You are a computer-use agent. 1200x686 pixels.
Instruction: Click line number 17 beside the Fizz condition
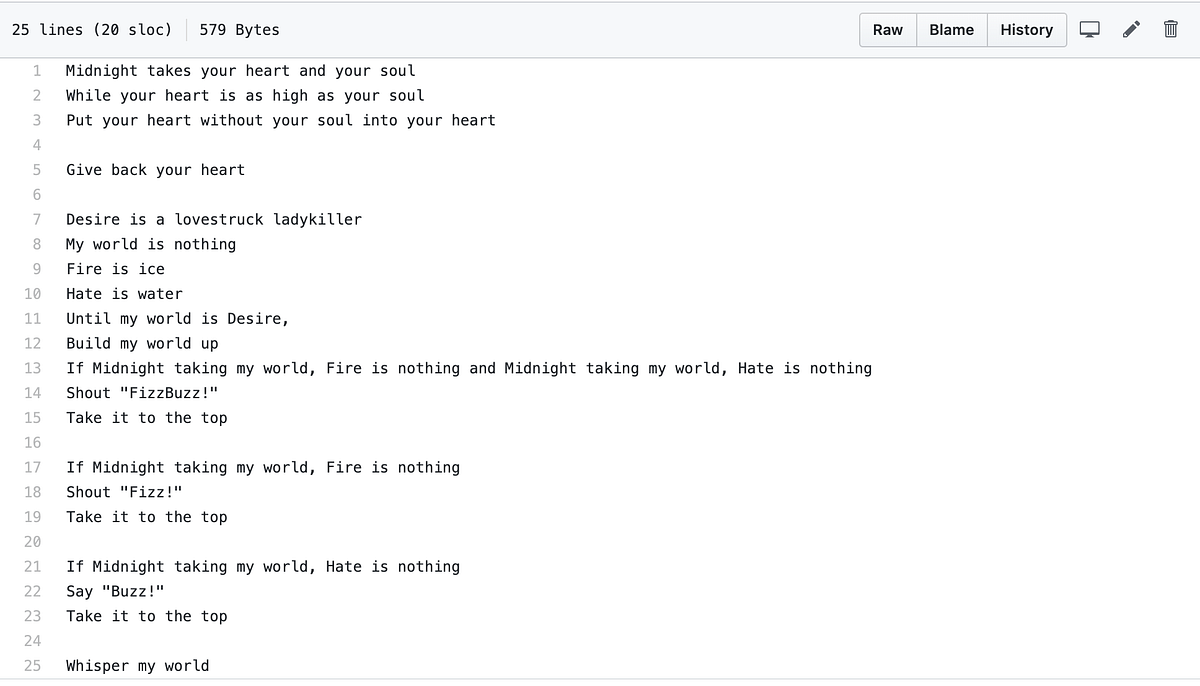coord(32,467)
